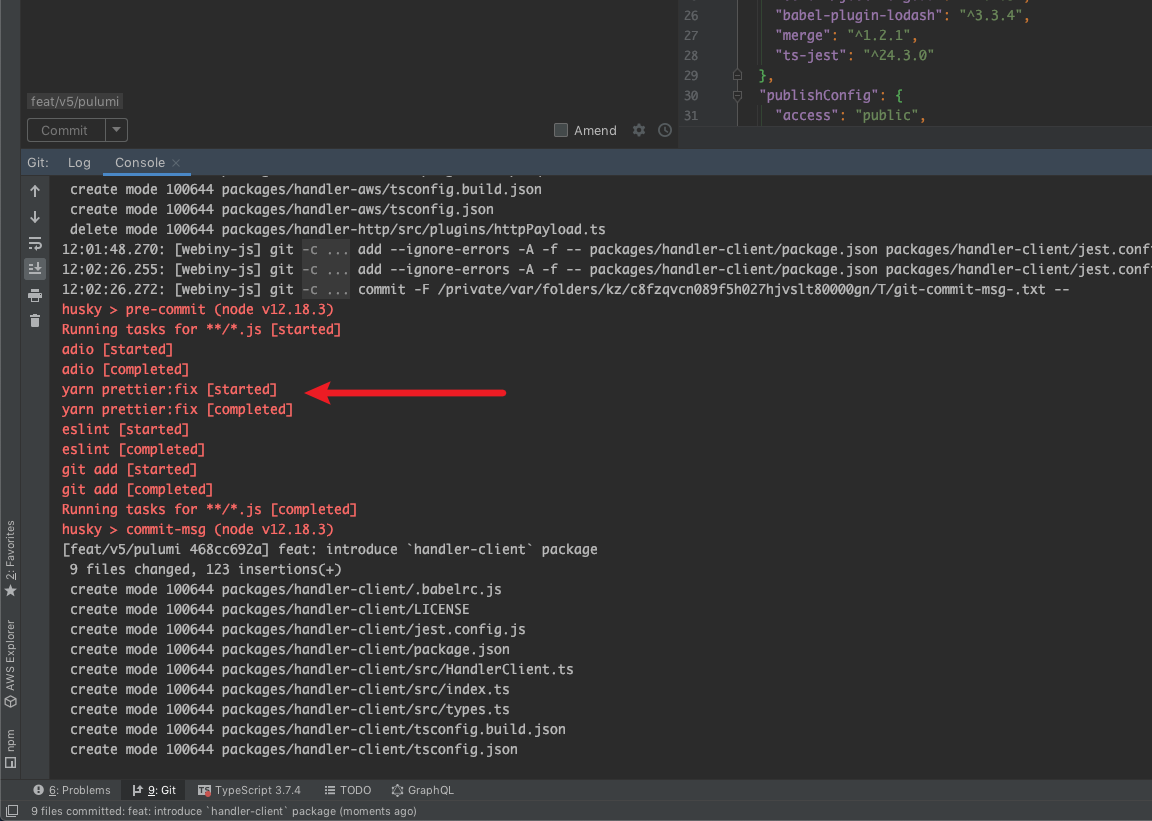Open the Commit options dropdown arrow
The width and height of the screenshot is (1152, 821).
116,130
